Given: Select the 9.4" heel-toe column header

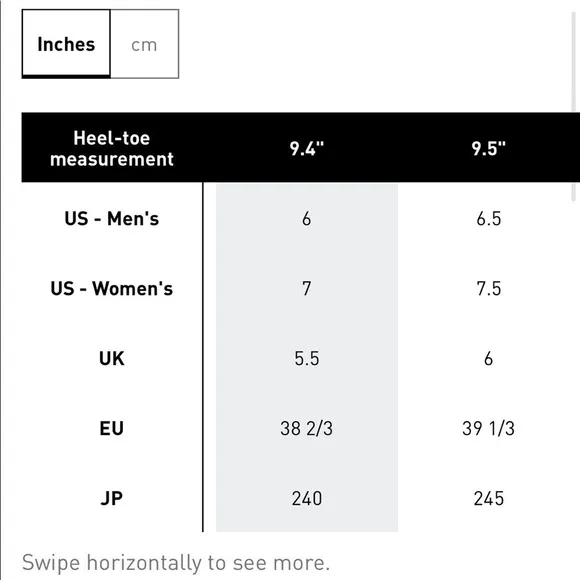Looking at the screenshot, I should pyautogui.click(x=307, y=148).
